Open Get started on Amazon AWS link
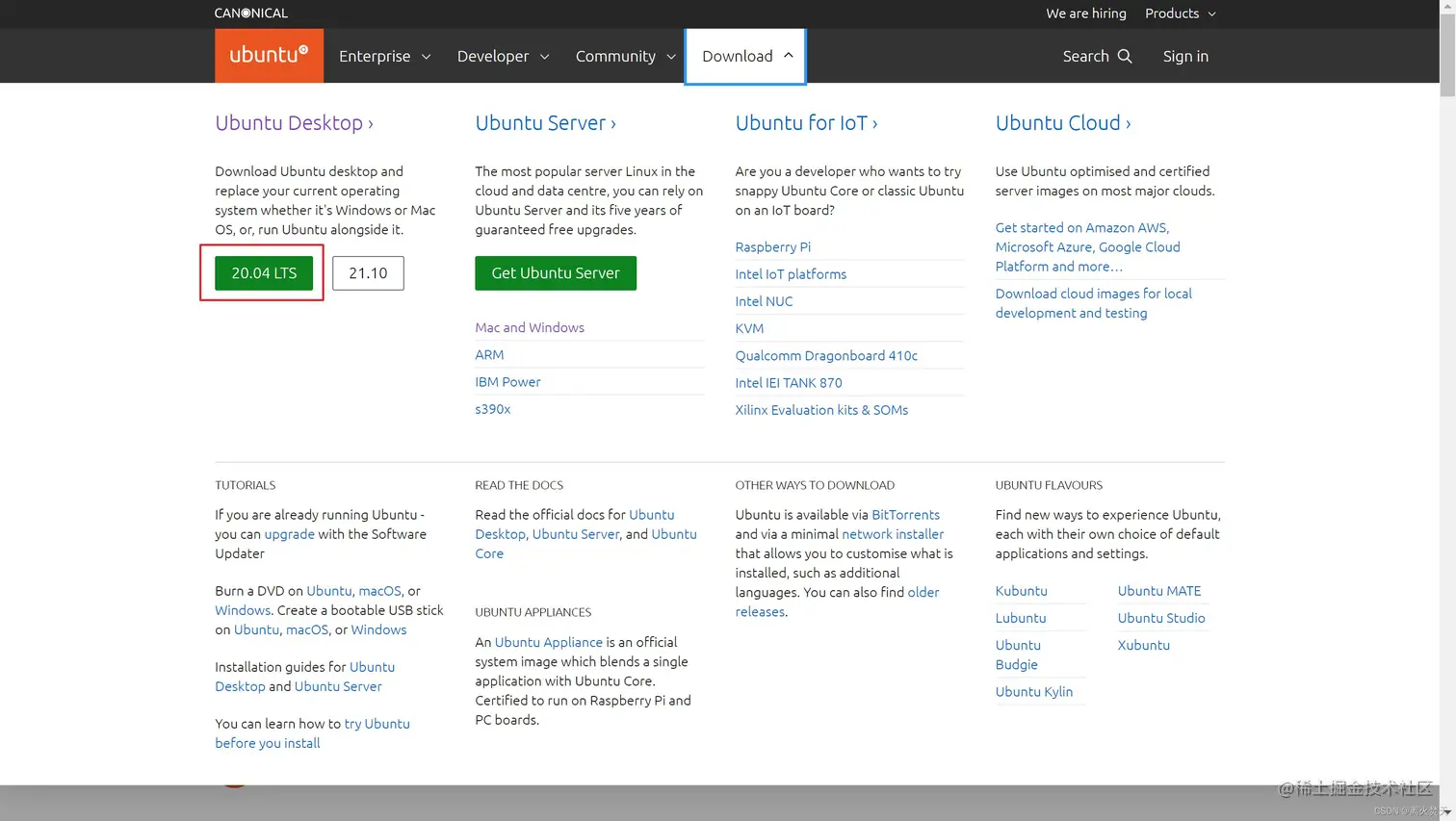The image size is (1456, 821). (1087, 246)
